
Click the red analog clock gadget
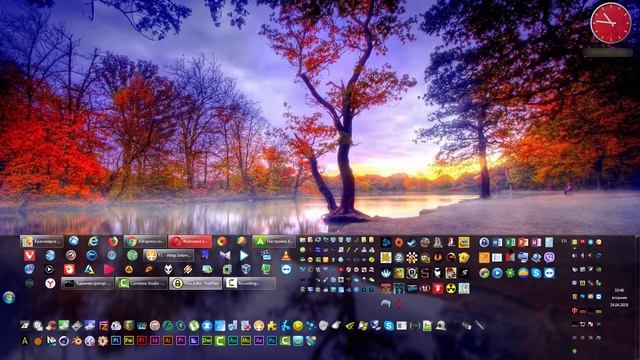611,23
